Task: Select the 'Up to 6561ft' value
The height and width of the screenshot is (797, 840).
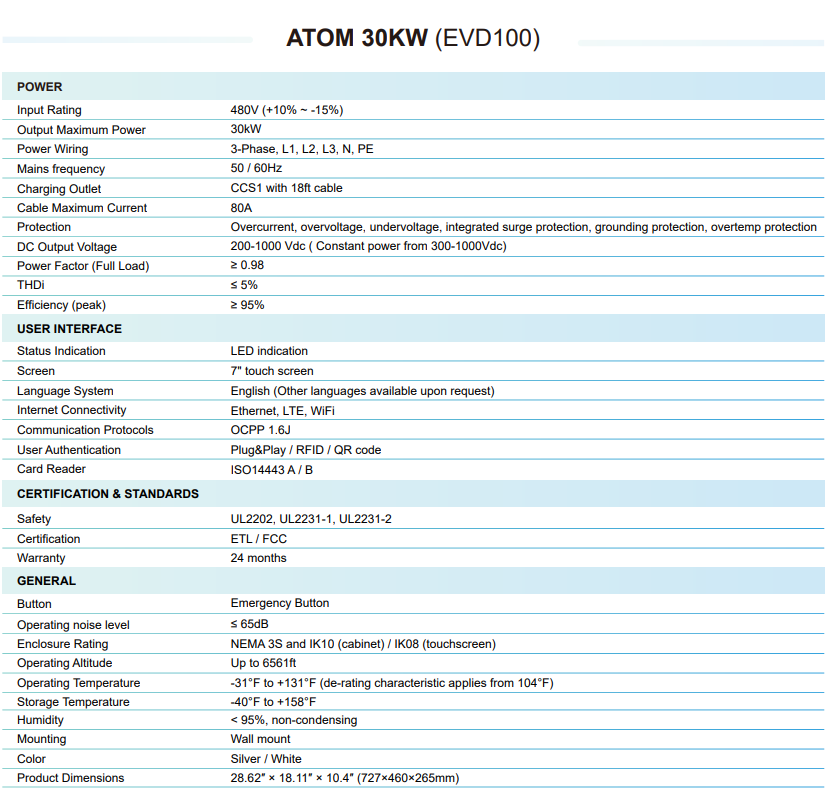Action: (x=263, y=663)
